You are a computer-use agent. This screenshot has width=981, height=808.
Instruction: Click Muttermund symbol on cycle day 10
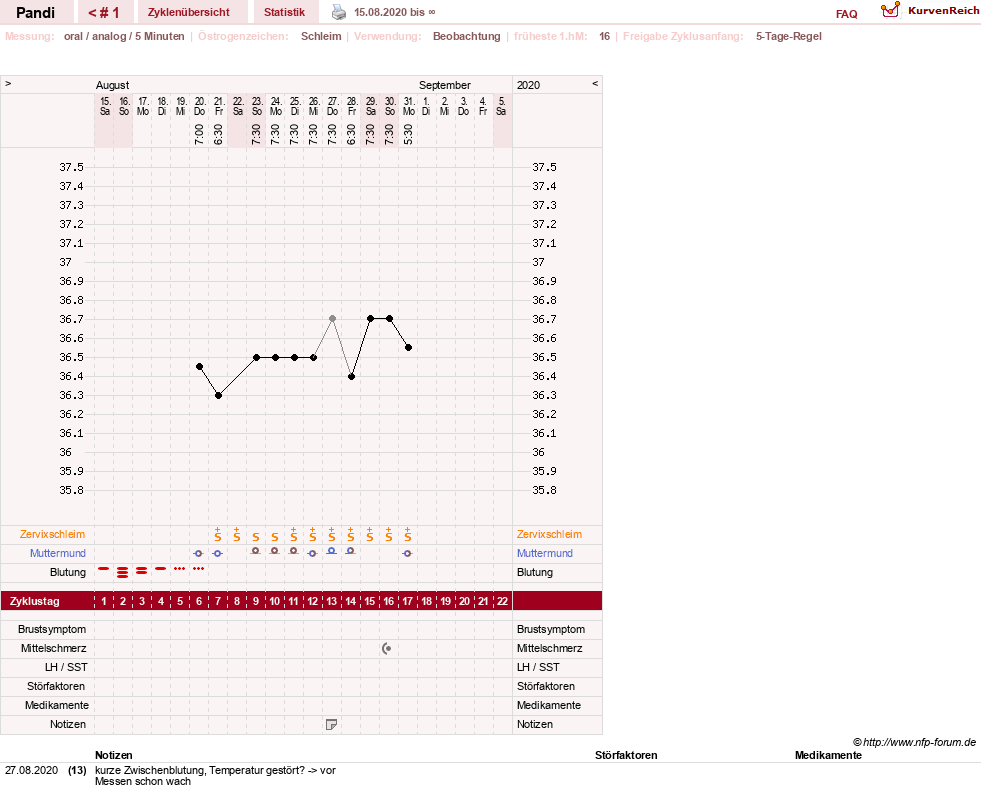point(275,551)
